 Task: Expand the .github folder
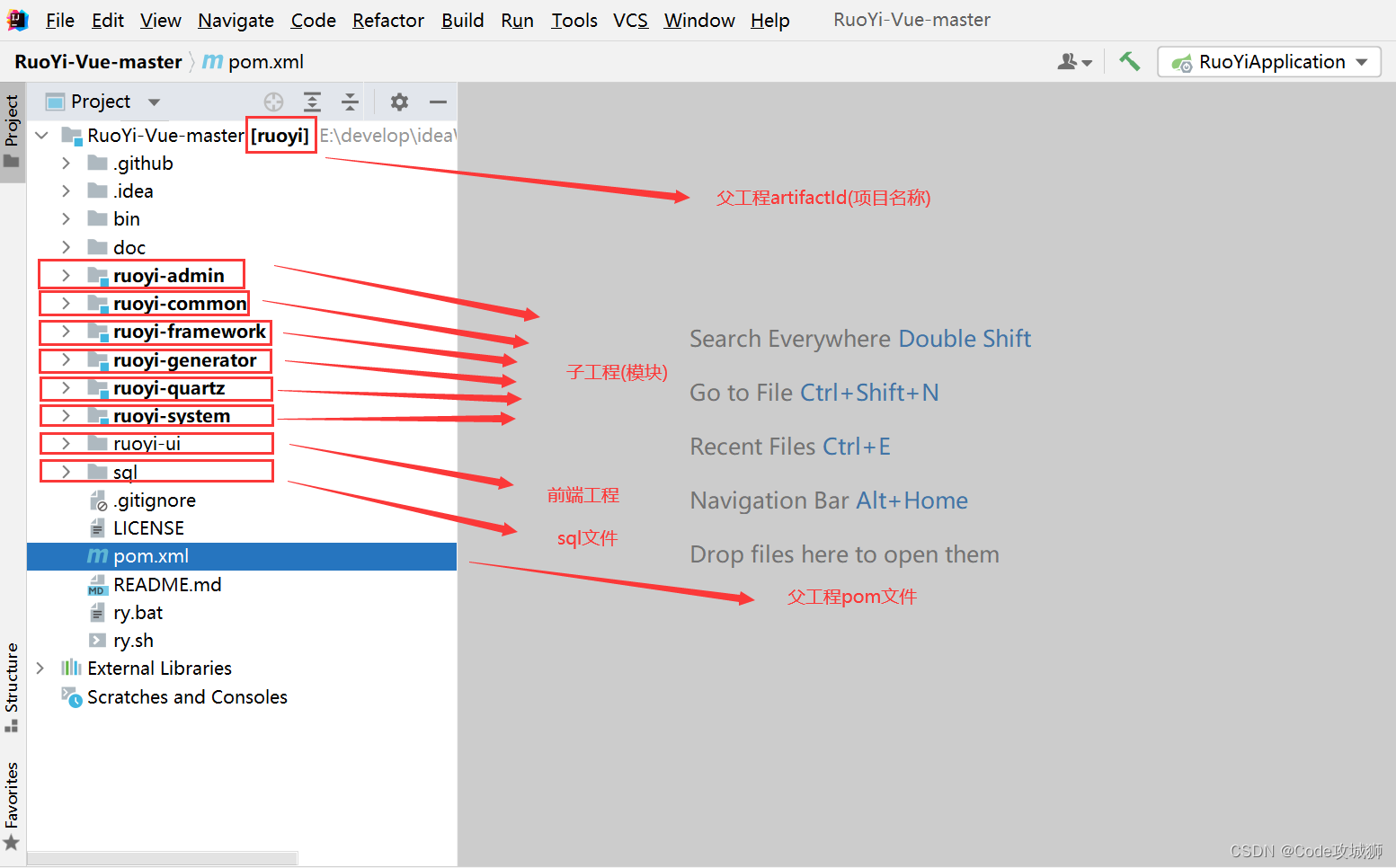(x=66, y=164)
